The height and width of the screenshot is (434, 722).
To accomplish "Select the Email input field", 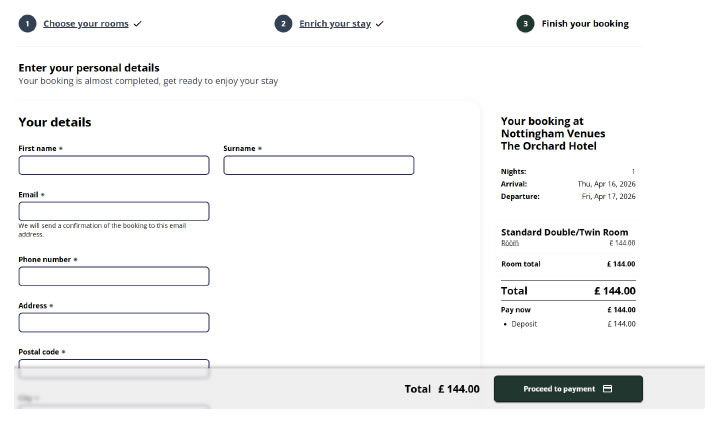I will pyautogui.click(x=114, y=211).
